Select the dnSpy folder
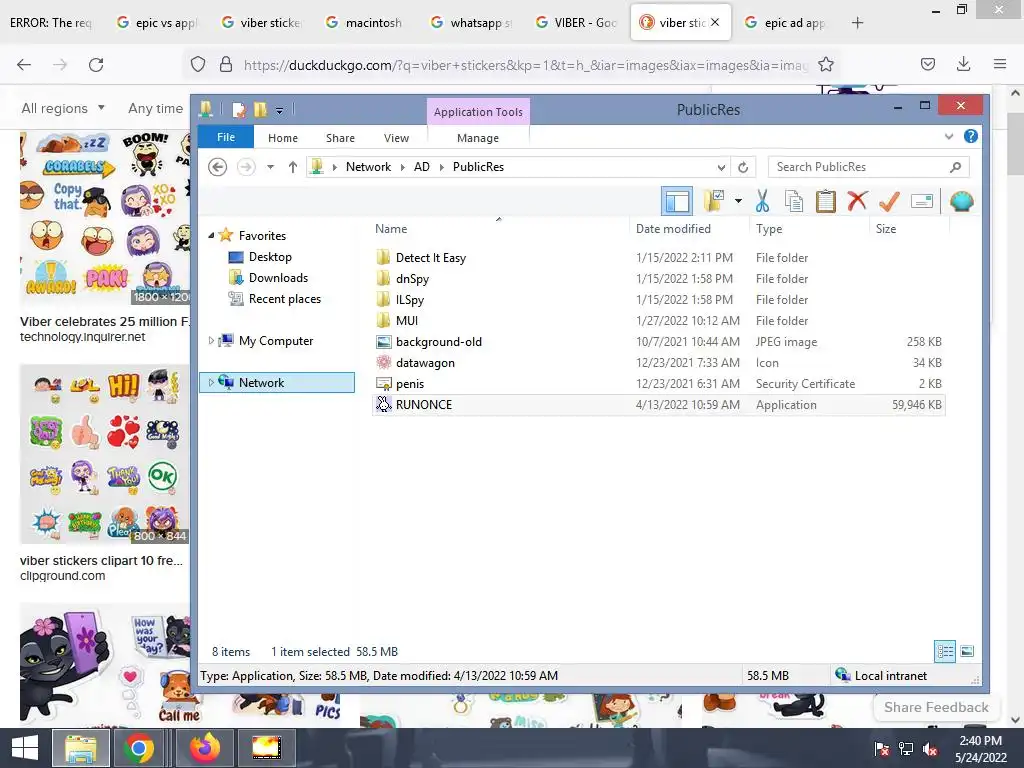Screen dimensions: 1024x768 pyautogui.click(x=658, y=278)
